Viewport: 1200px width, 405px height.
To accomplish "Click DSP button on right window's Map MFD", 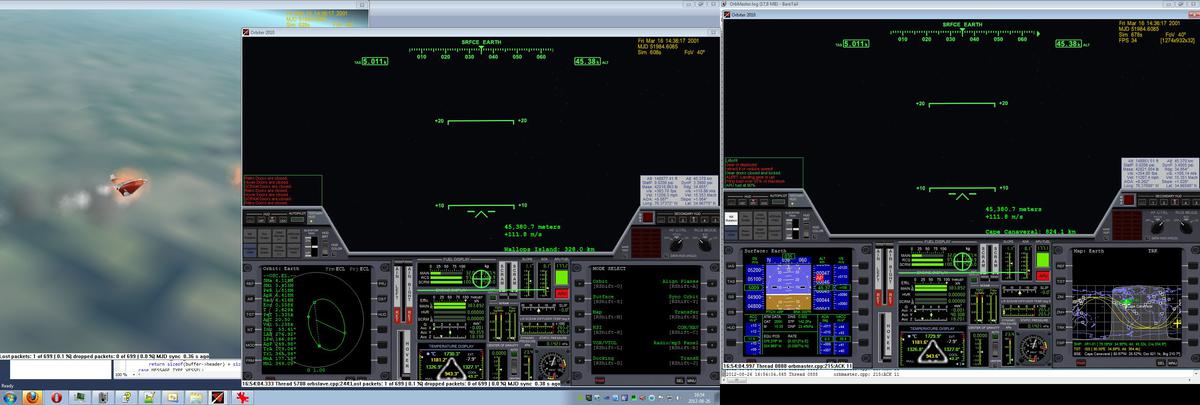I will [x=1060, y=343].
